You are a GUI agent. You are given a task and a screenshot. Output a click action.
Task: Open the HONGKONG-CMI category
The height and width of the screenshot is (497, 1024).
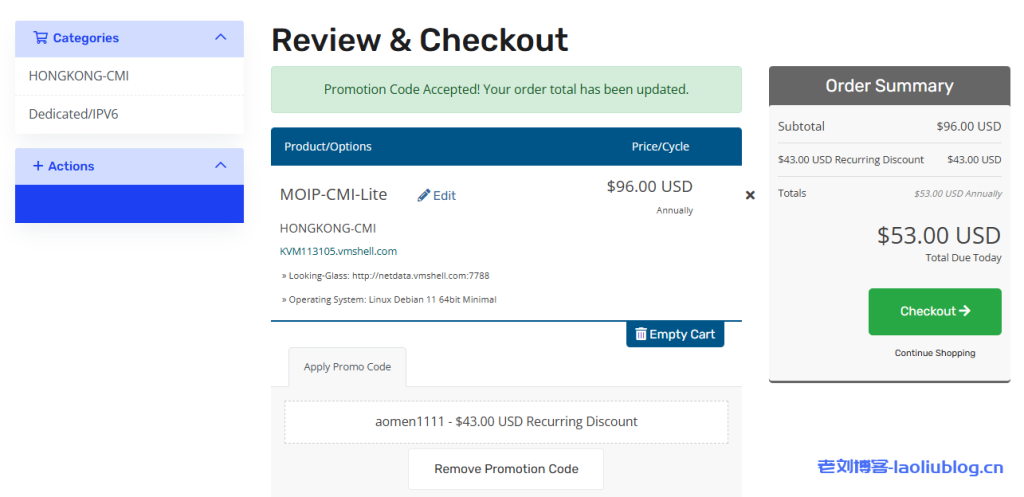79,76
